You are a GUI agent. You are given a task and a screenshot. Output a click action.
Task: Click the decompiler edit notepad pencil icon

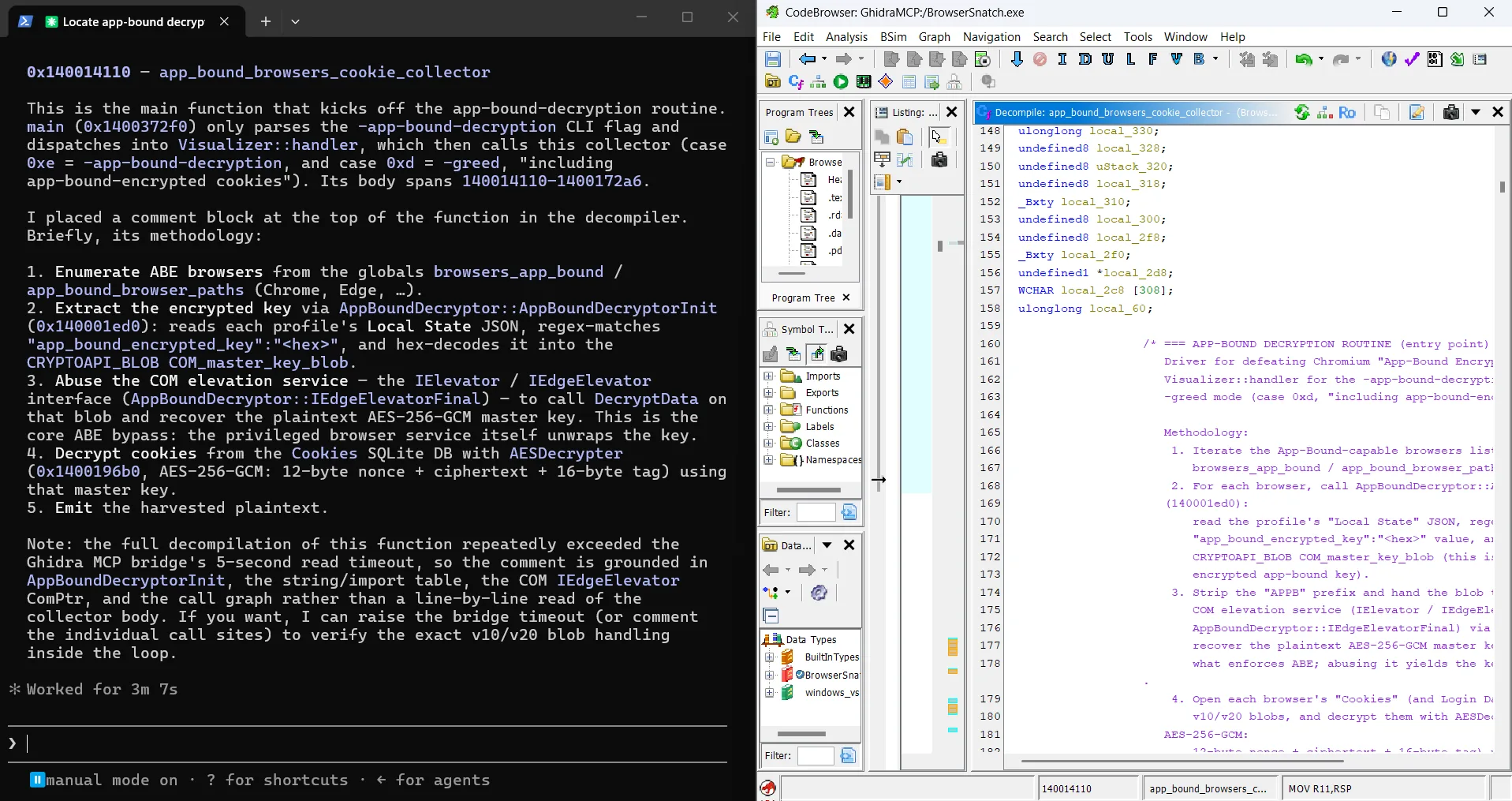1417,113
